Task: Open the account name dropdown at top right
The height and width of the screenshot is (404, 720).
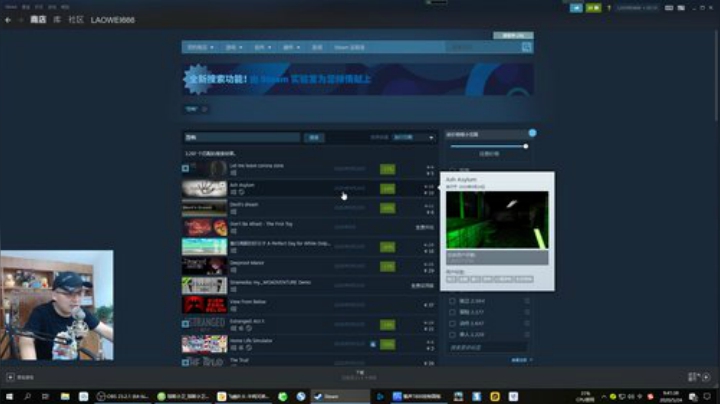Action: click(637, 8)
